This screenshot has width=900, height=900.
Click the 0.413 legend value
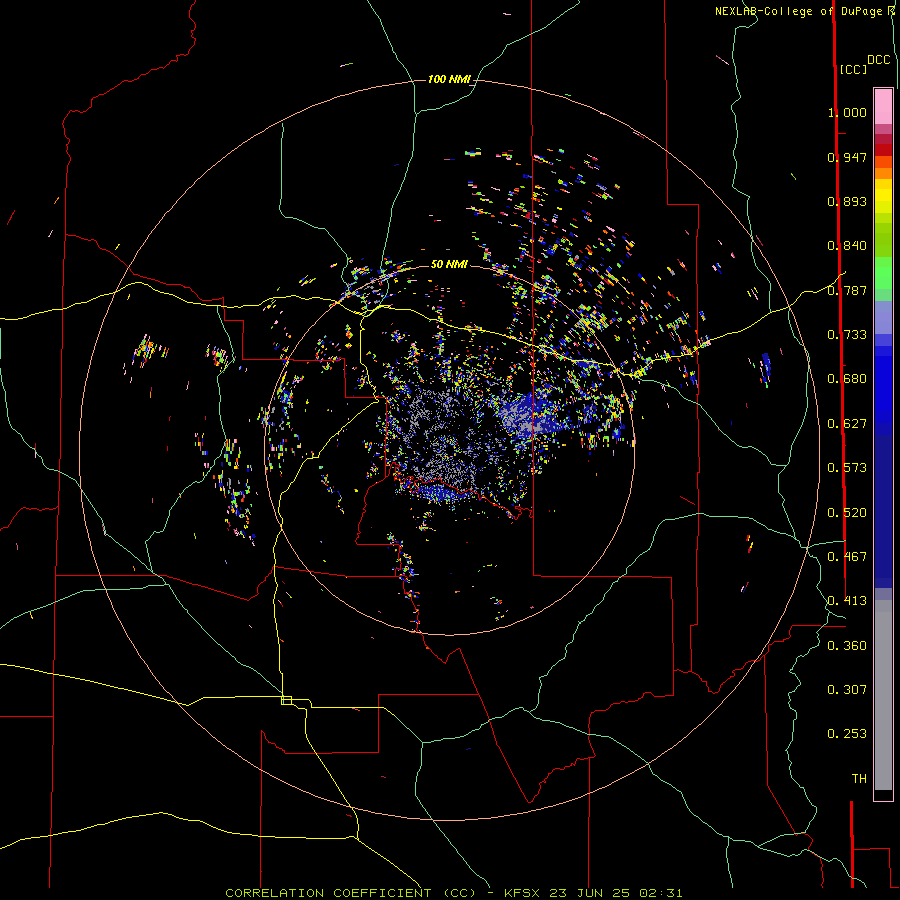click(847, 601)
